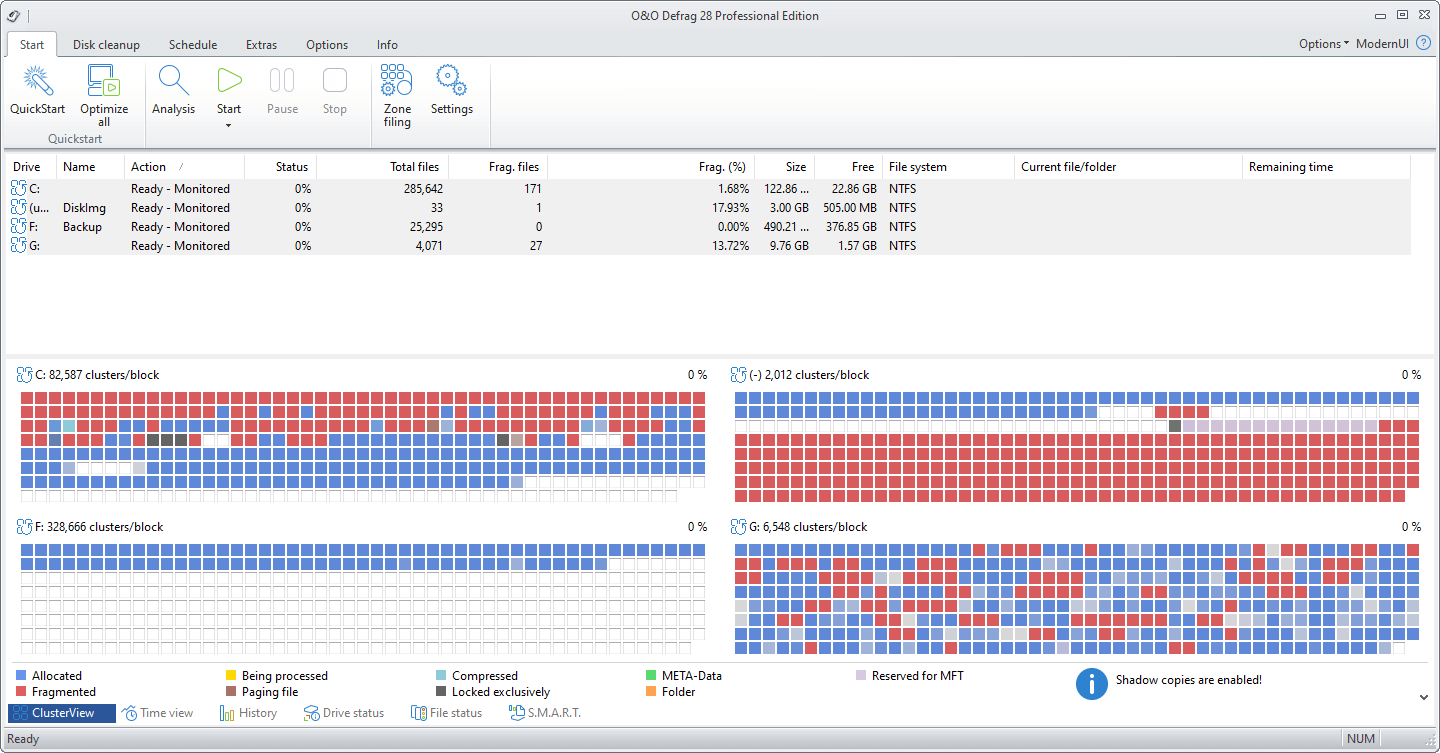This screenshot has width=1440, height=753.
Task: Click the Fragmented legend color swatch
Action: coord(21,692)
